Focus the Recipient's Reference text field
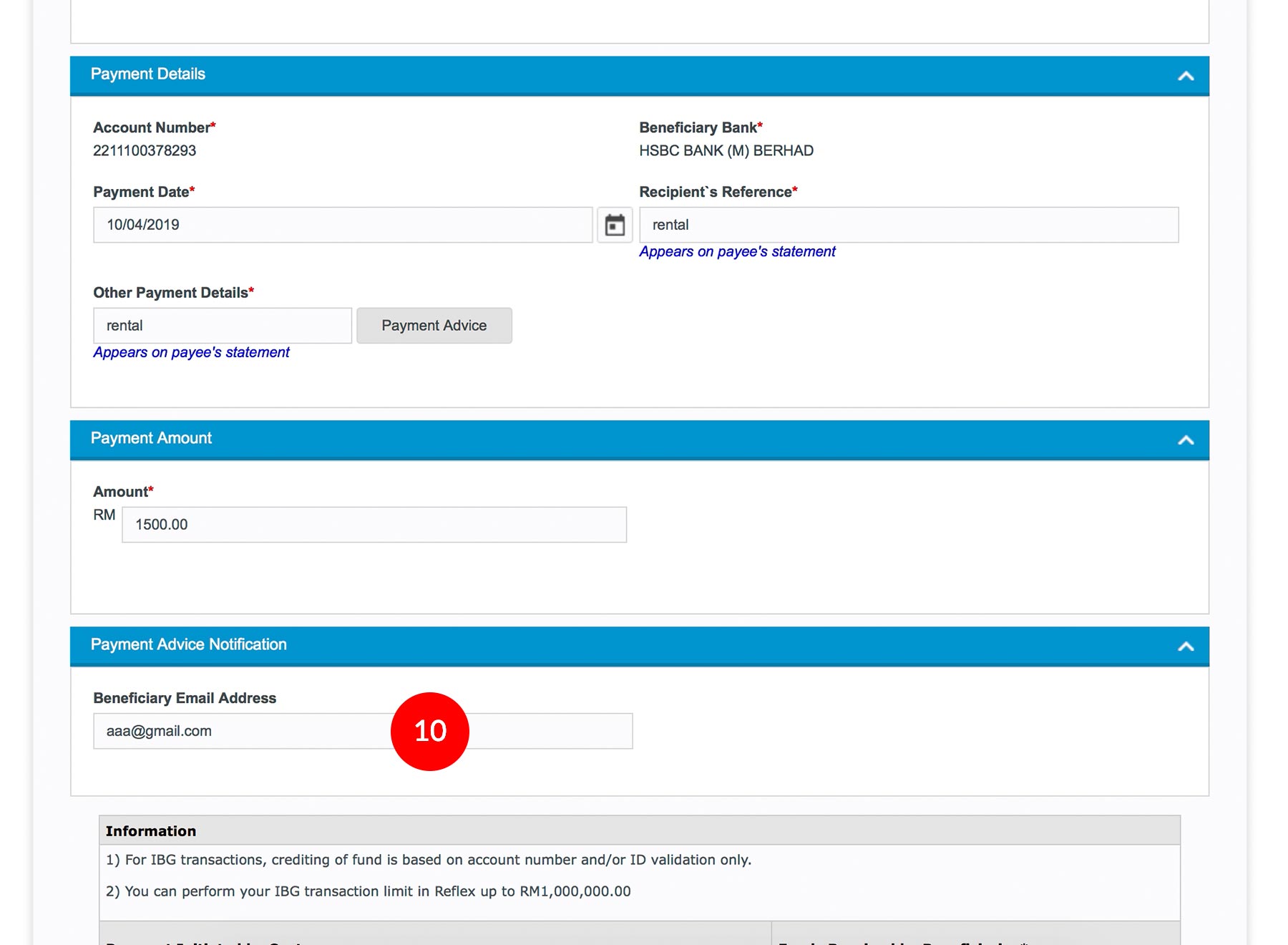 click(908, 225)
